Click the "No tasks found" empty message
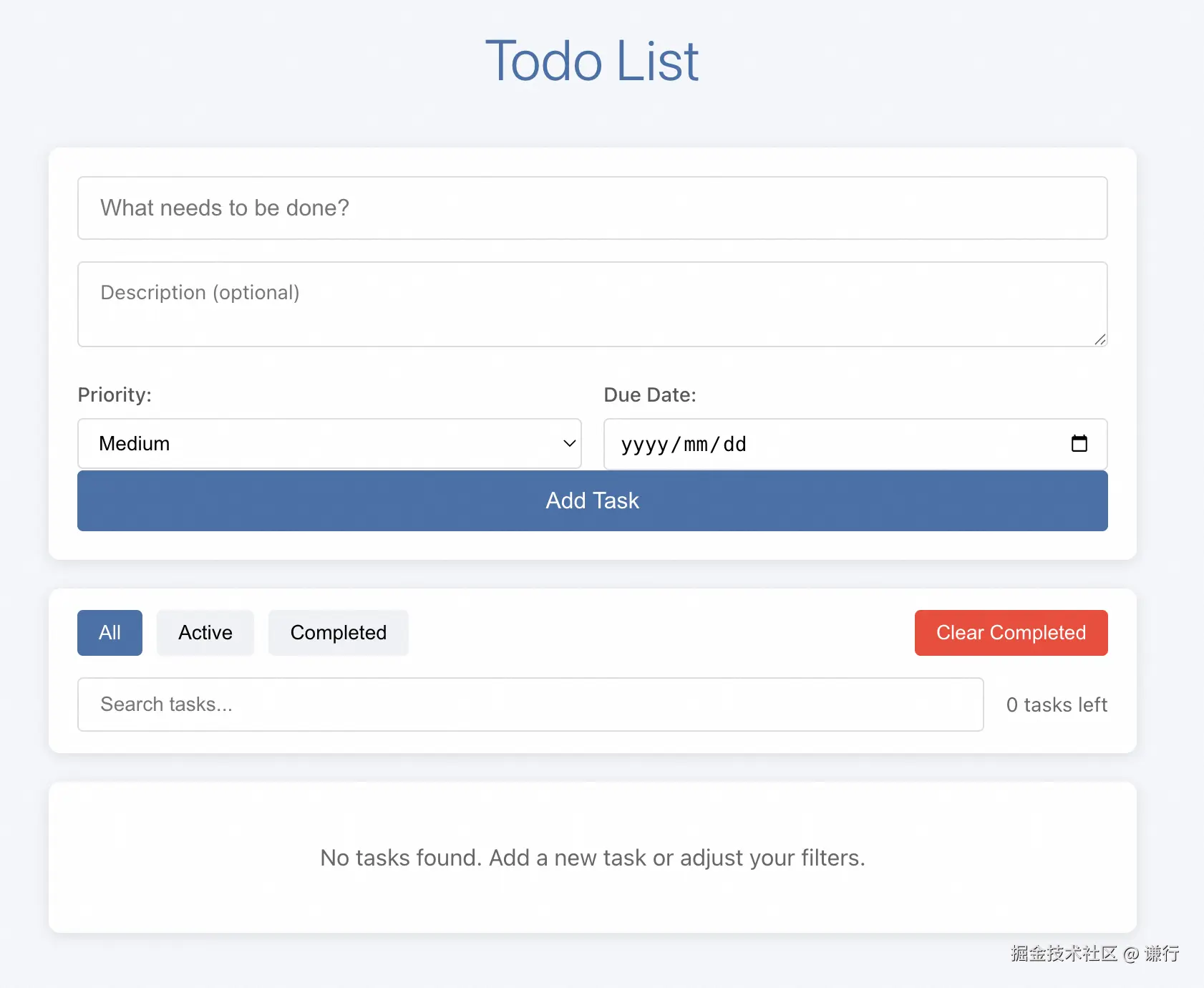1204x988 pixels. click(592, 858)
